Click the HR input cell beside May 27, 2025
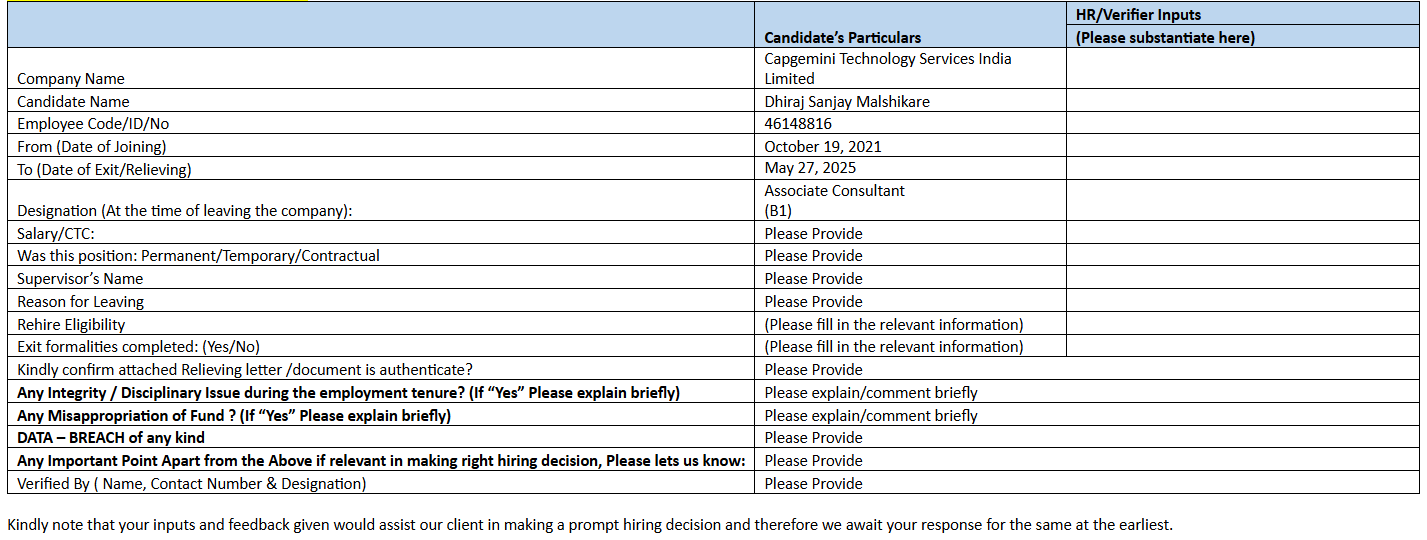 tap(1242, 169)
